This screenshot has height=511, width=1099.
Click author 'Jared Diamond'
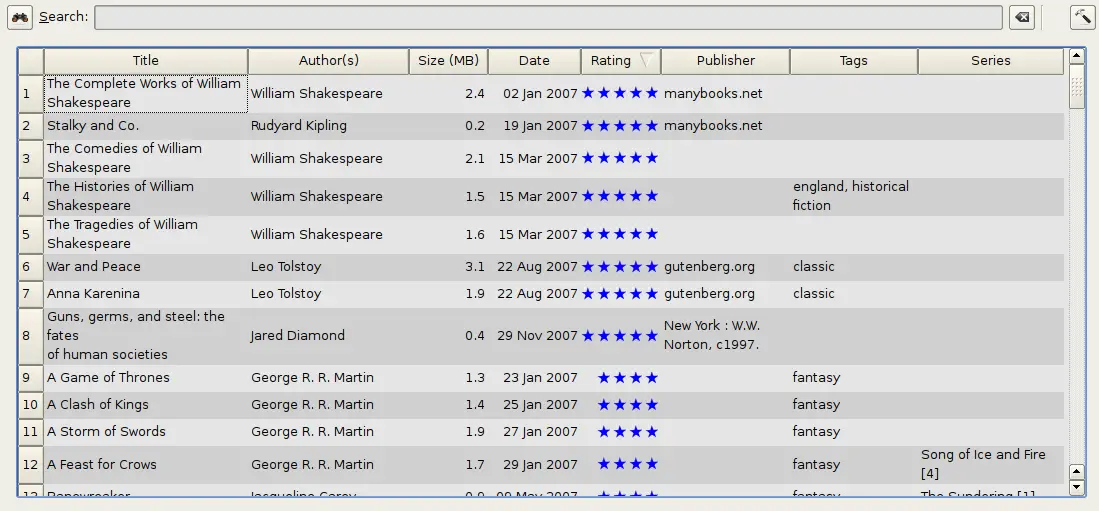298,336
